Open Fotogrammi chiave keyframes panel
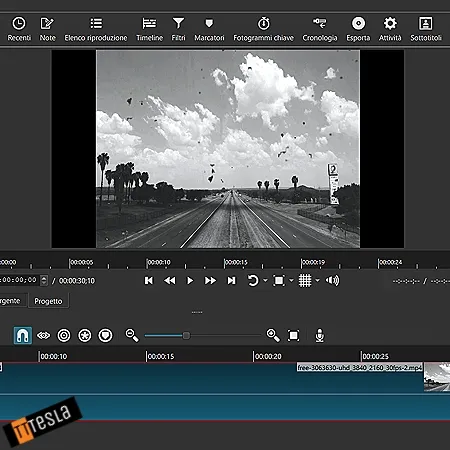This screenshot has width=450, height=450. [264, 29]
